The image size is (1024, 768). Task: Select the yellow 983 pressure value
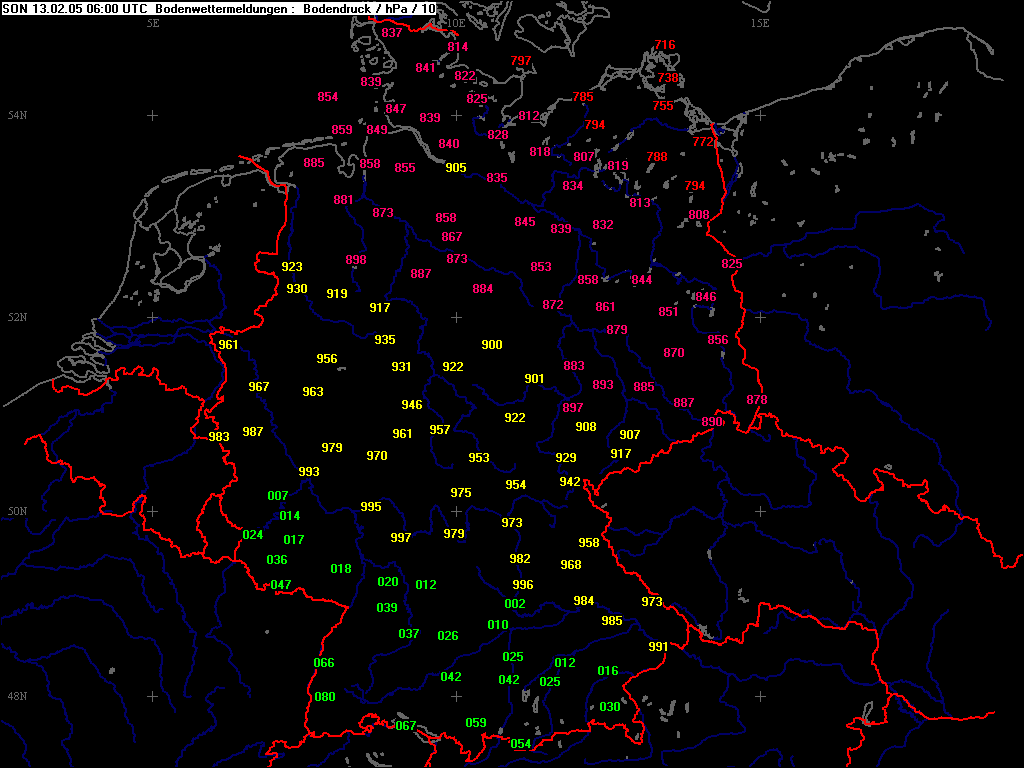click(219, 437)
